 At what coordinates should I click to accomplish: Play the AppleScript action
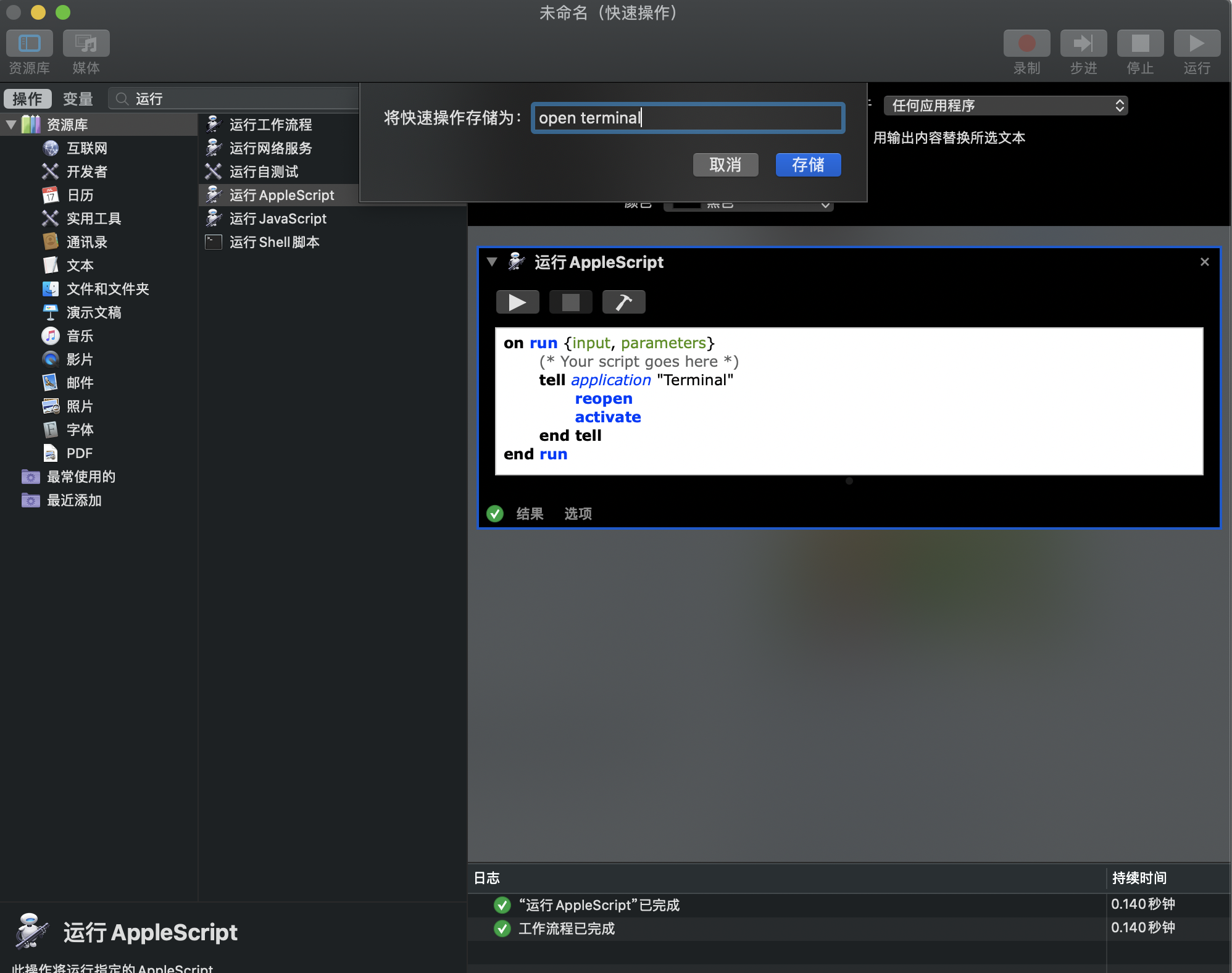[517, 302]
